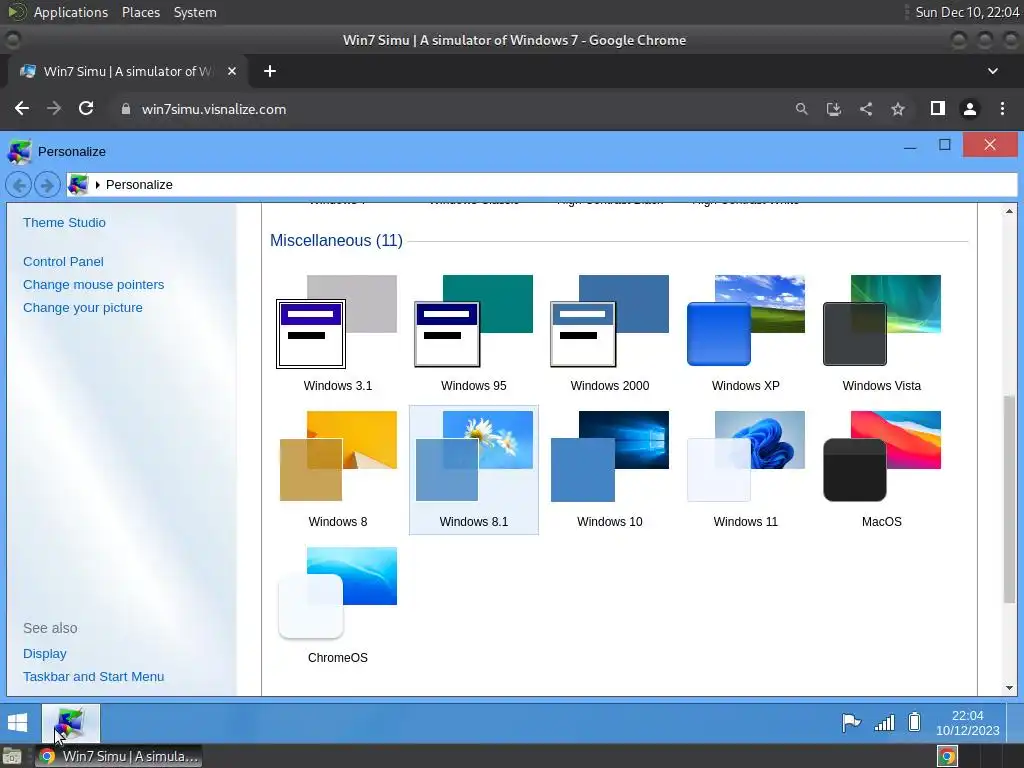Click Change mouse pointers
The height and width of the screenshot is (768, 1024).
pos(93,285)
